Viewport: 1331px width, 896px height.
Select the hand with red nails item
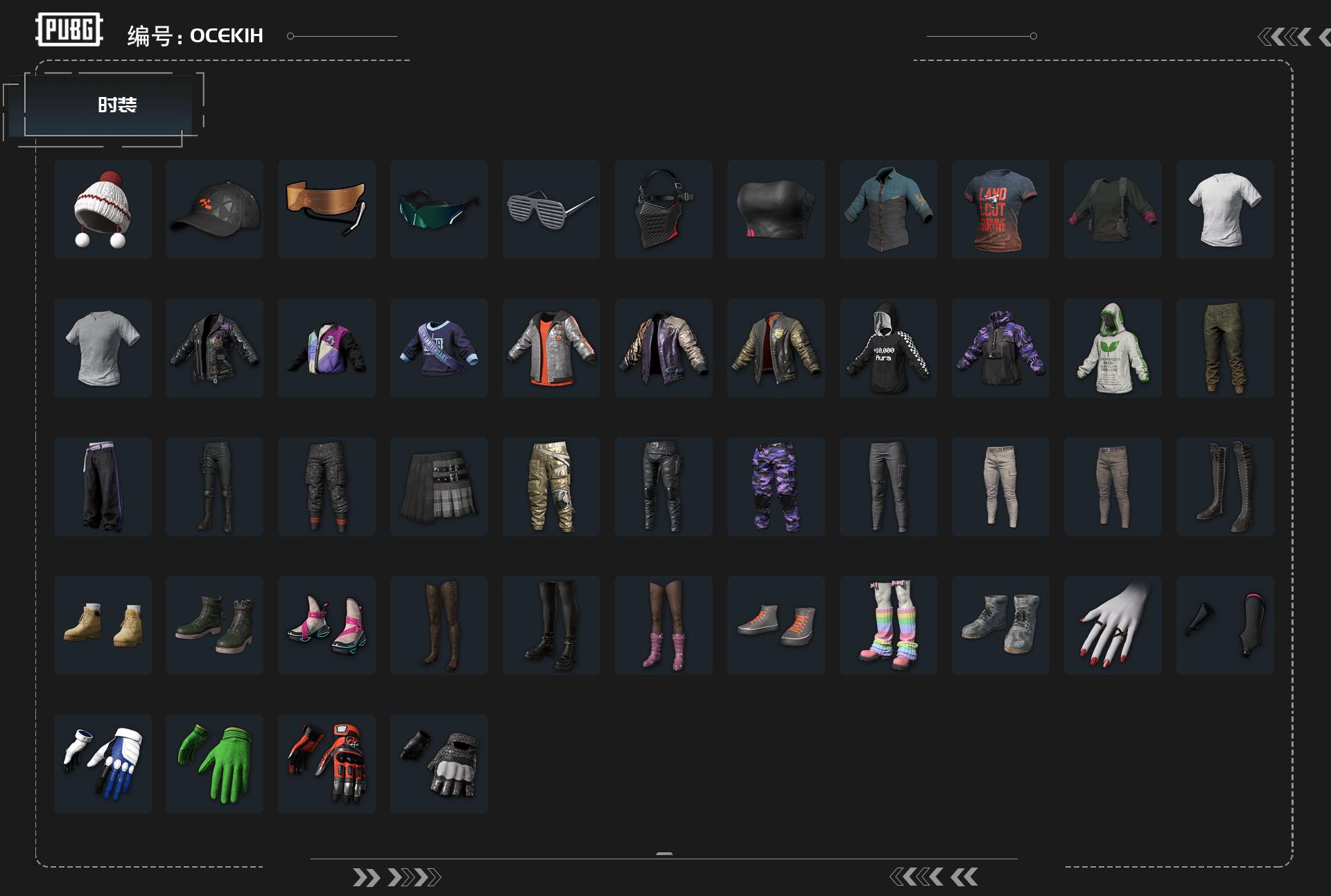click(1113, 625)
